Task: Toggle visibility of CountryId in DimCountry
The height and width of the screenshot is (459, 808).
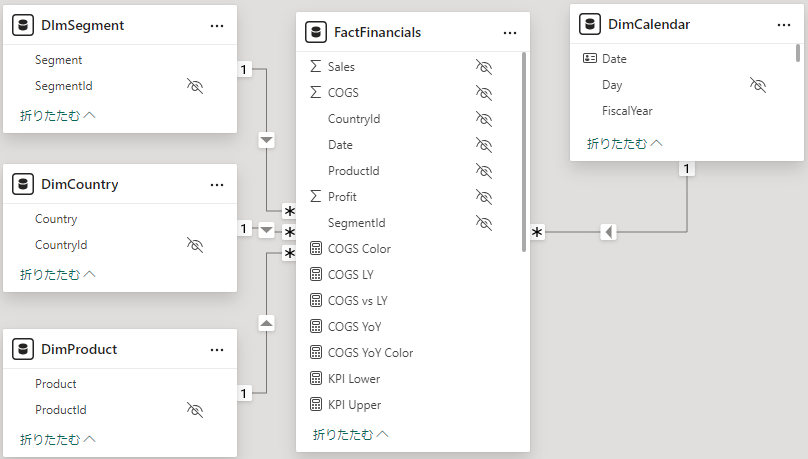Action: [x=195, y=245]
